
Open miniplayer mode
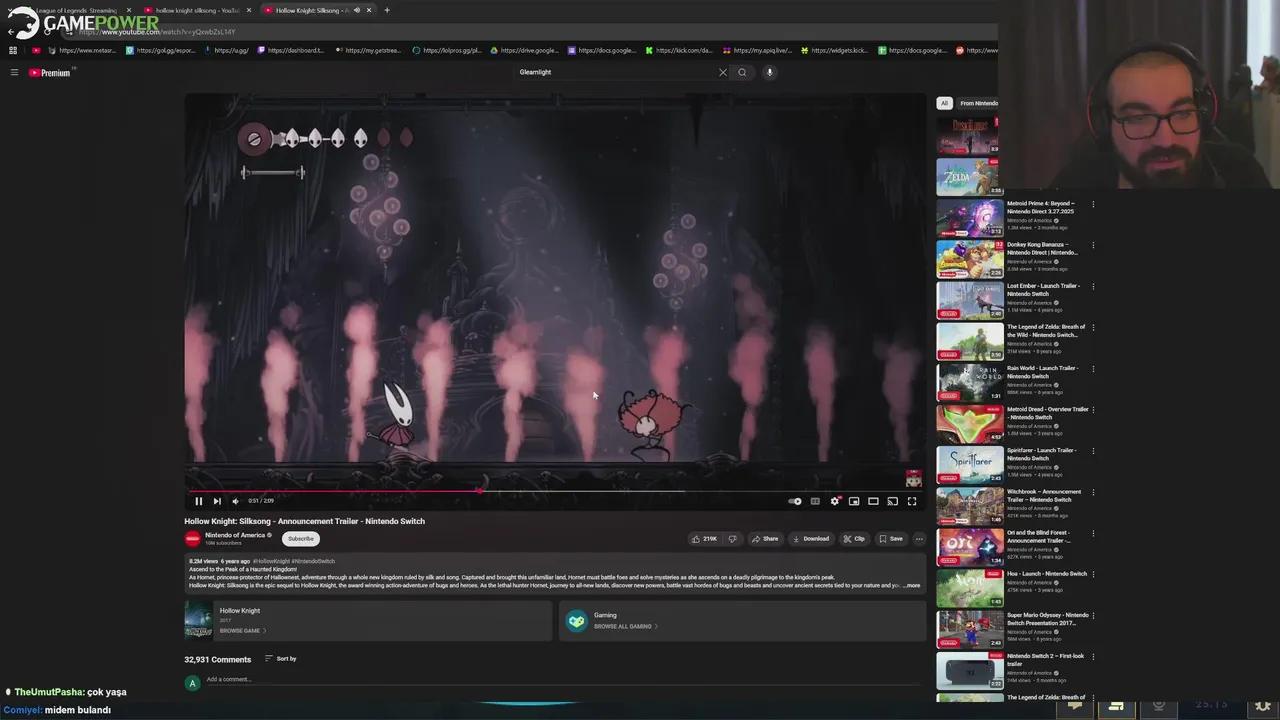pyautogui.click(x=854, y=501)
